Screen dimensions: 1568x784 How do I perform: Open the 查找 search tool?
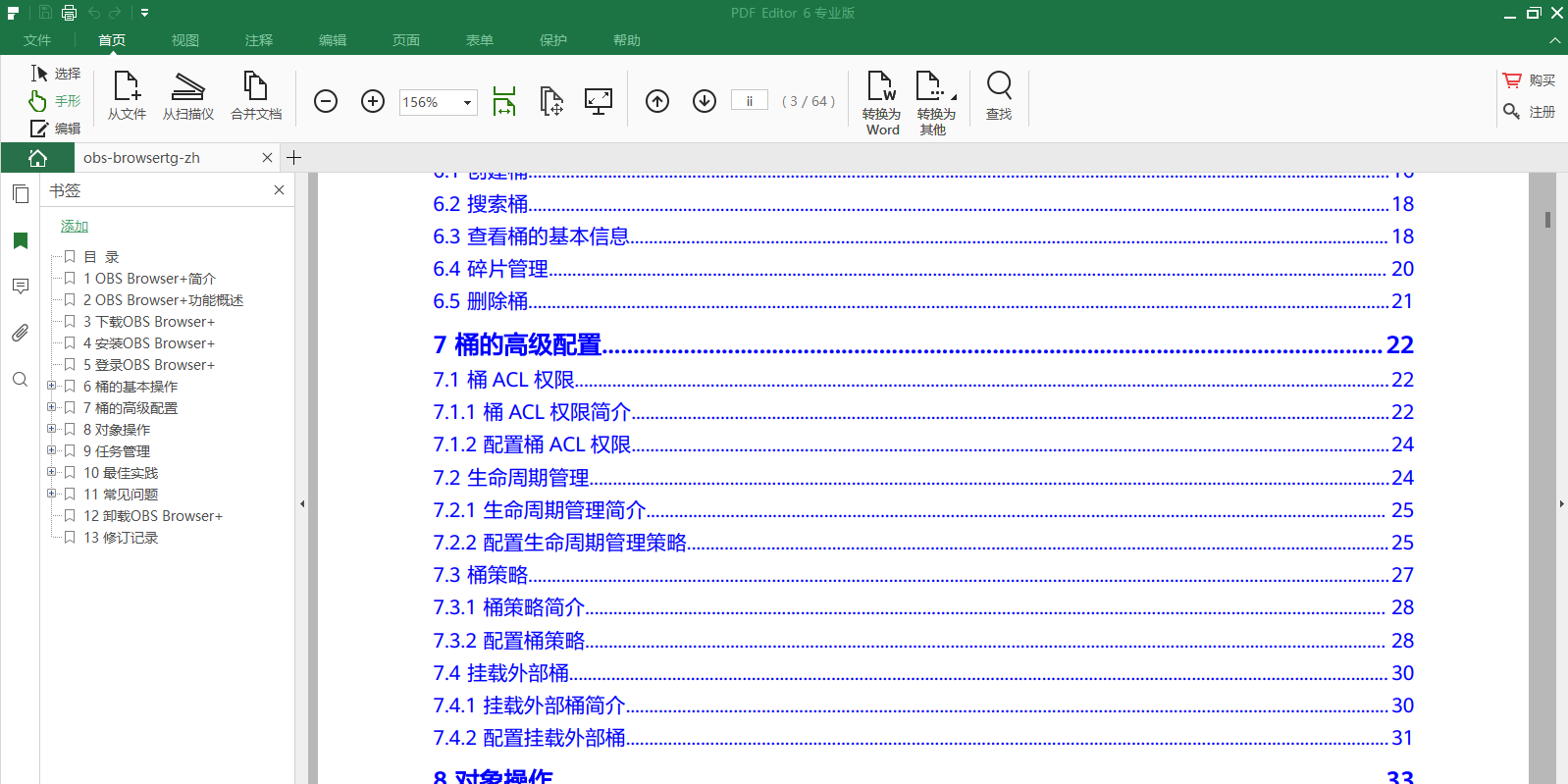coord(999,96)
